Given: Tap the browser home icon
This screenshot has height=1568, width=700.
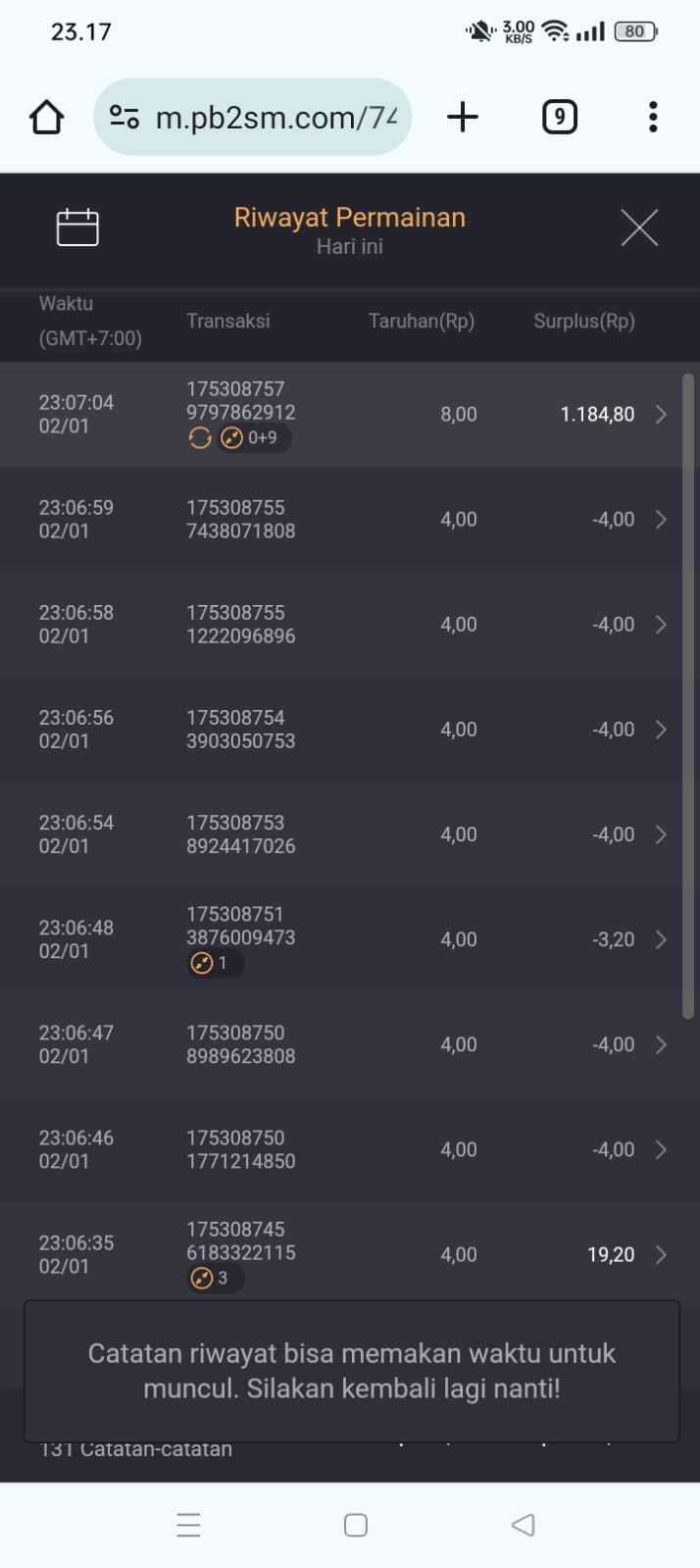Looking at the screenshot, I should [x=46, y=118].
